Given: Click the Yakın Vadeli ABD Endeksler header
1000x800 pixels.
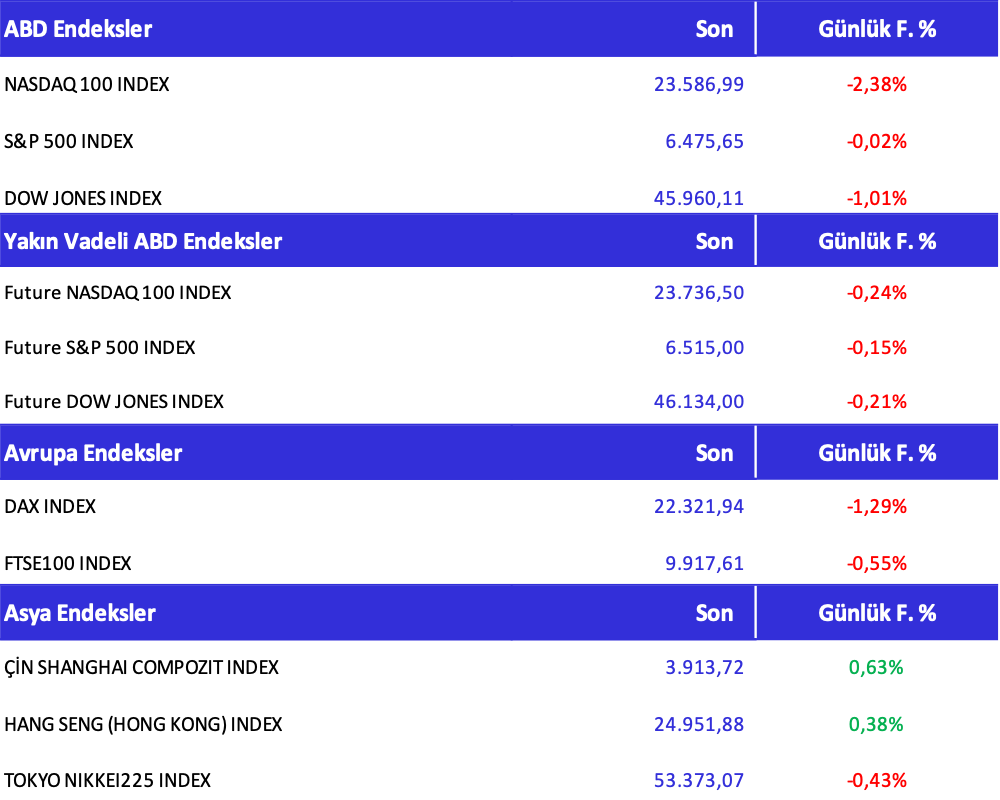Looking at the screenshot, I should [143, 241].
